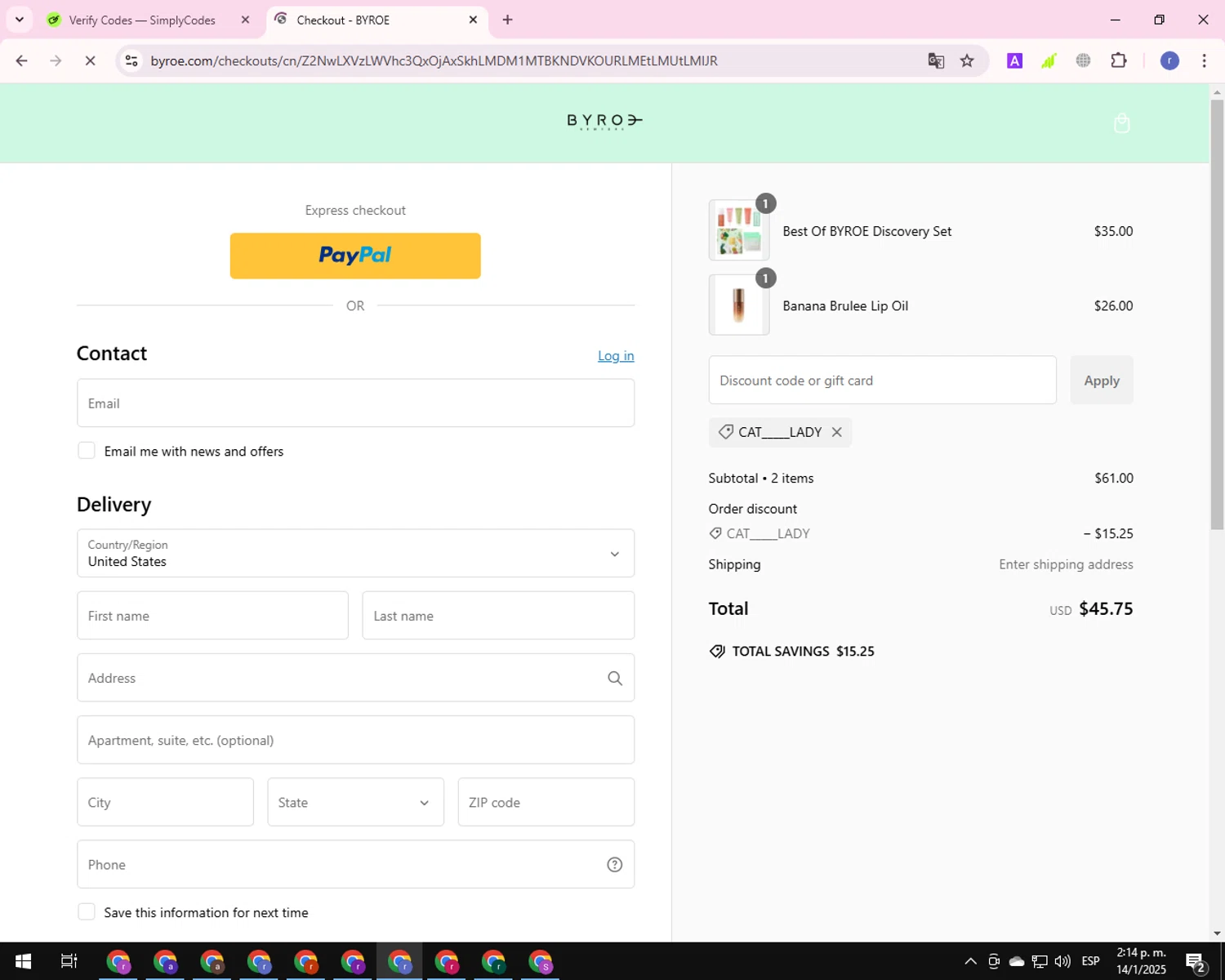The height and width of the screenshot is (980, 1225).
Task: Click the green SimplyCodes extension icon
Action: [x=1049, y=60]
